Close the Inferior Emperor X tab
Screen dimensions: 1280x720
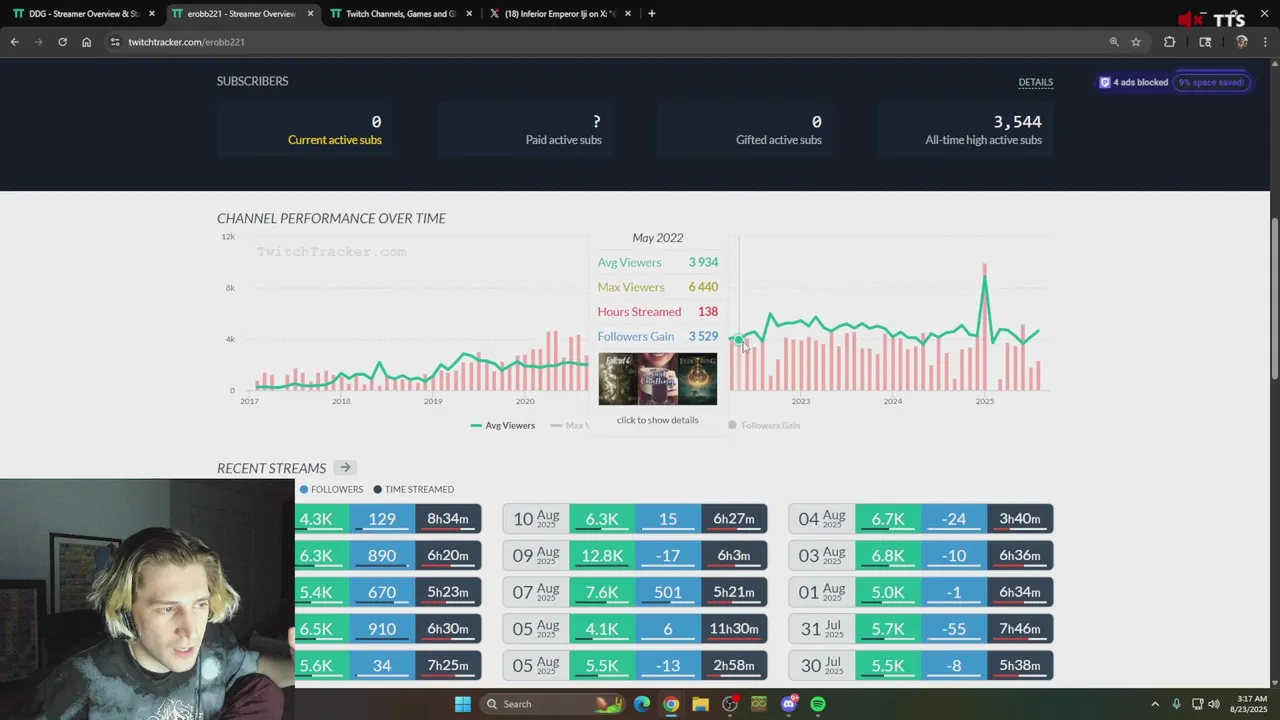627,14
